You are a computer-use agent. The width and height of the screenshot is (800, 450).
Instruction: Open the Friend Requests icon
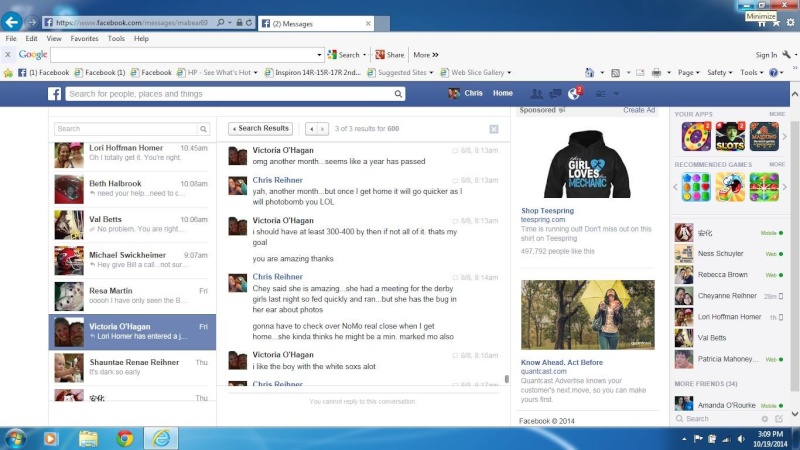tap(536, 93)
